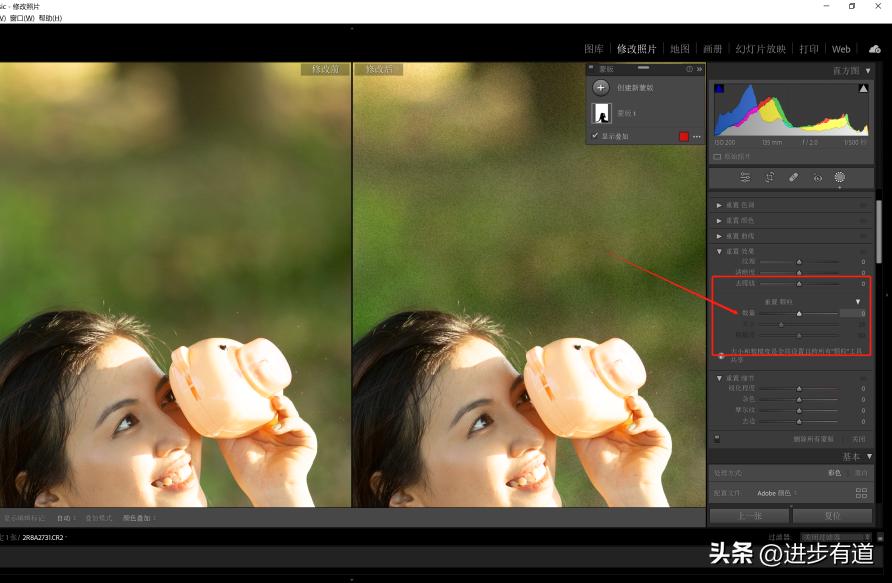This screenshot has width=892, height=583.
Task: Collapse the 效果 section triangle
Action: (x=719, y=251)
